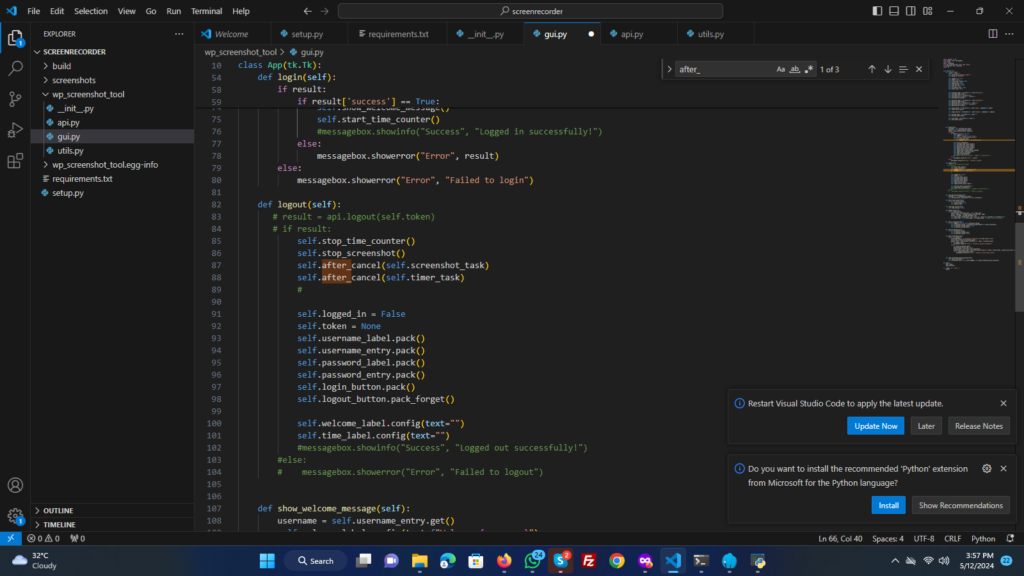This screenshot has height=576, width=1024.
Task: Go to next match in find widget
Action: (x=888, y=69)
